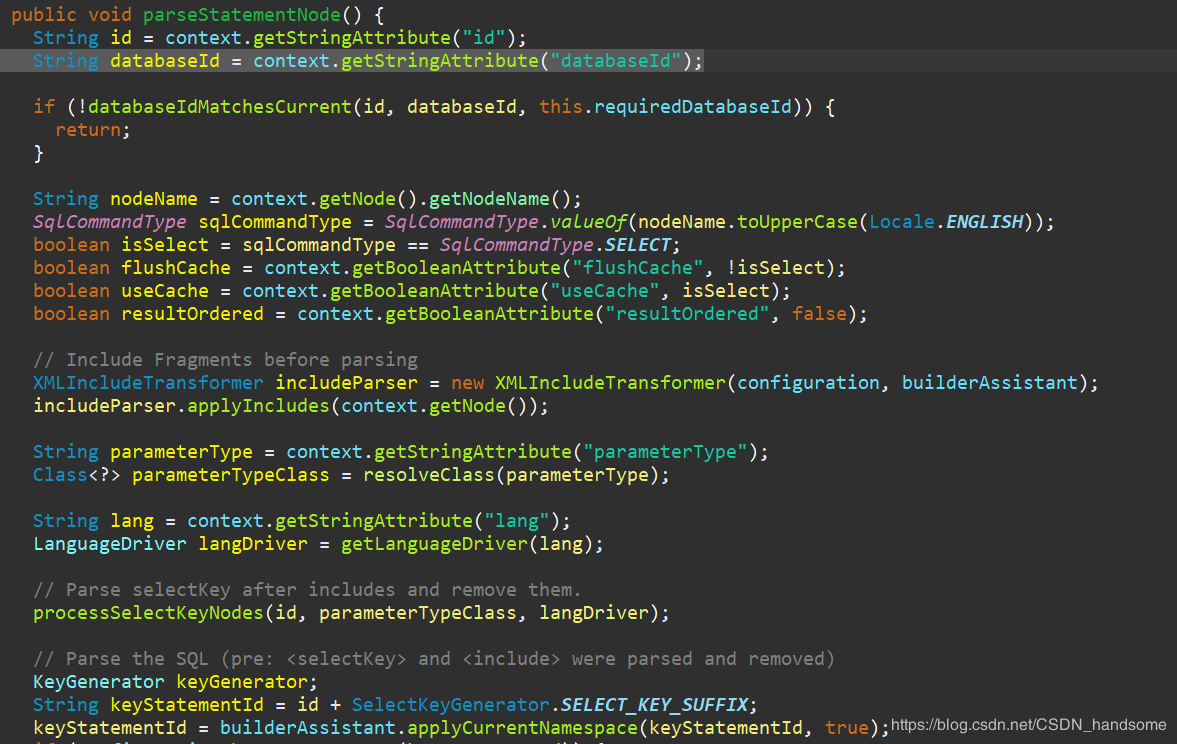Click the getNodeName() call
This screenshot has height=744, width=1177.
(500, 199)
